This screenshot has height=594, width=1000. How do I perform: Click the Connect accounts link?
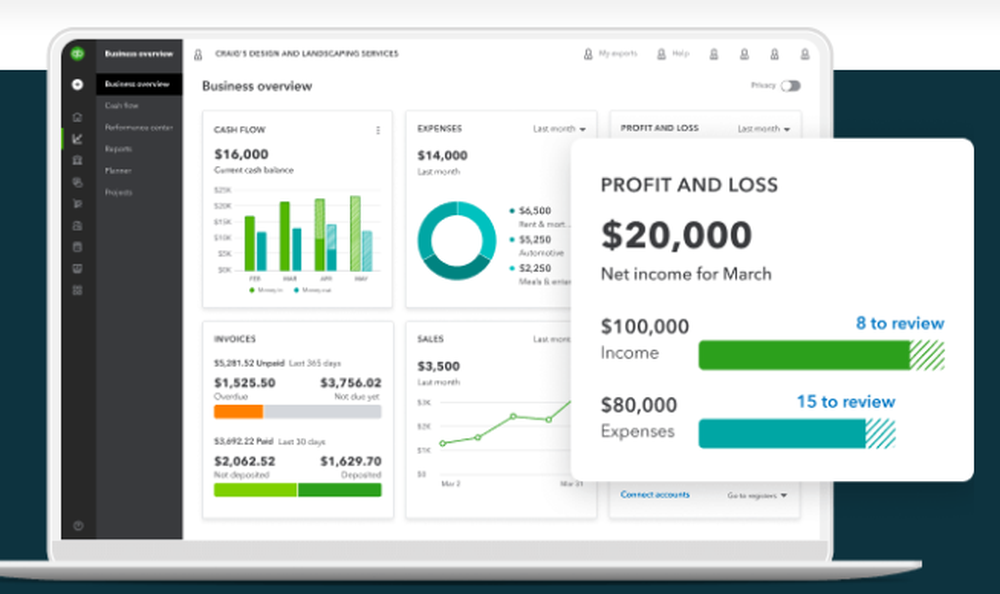coord(655,494)
